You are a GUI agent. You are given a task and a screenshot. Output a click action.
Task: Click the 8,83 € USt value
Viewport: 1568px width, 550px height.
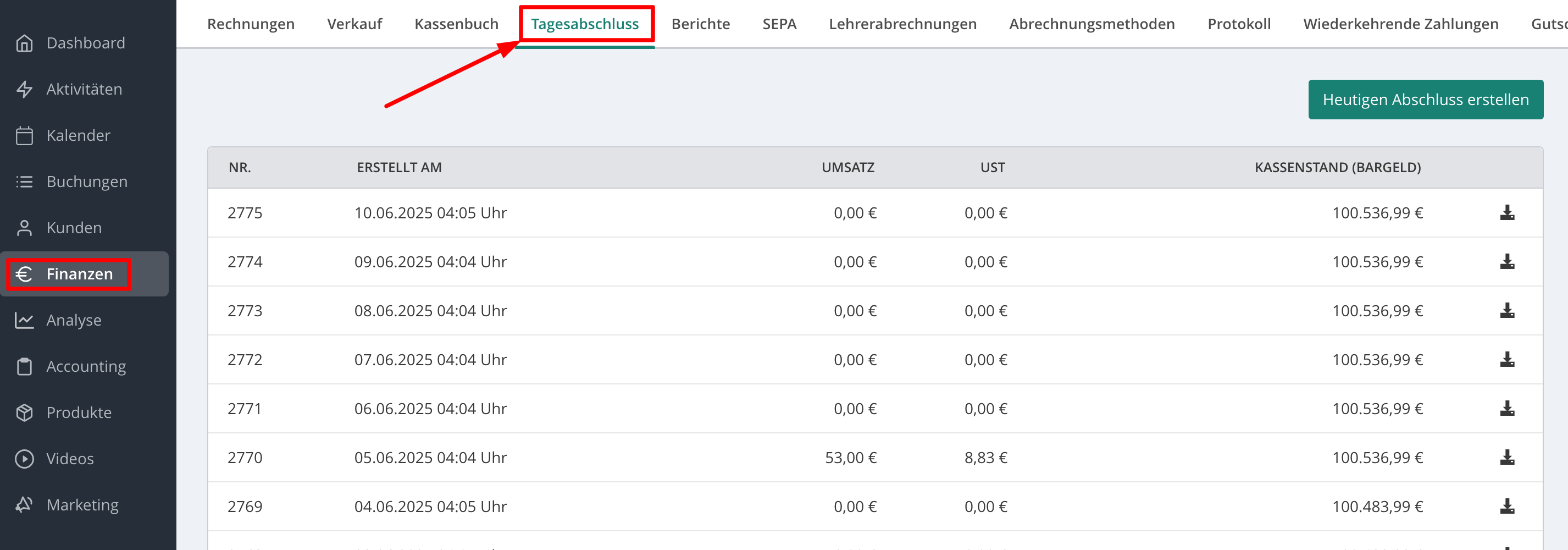click(985, 458)
